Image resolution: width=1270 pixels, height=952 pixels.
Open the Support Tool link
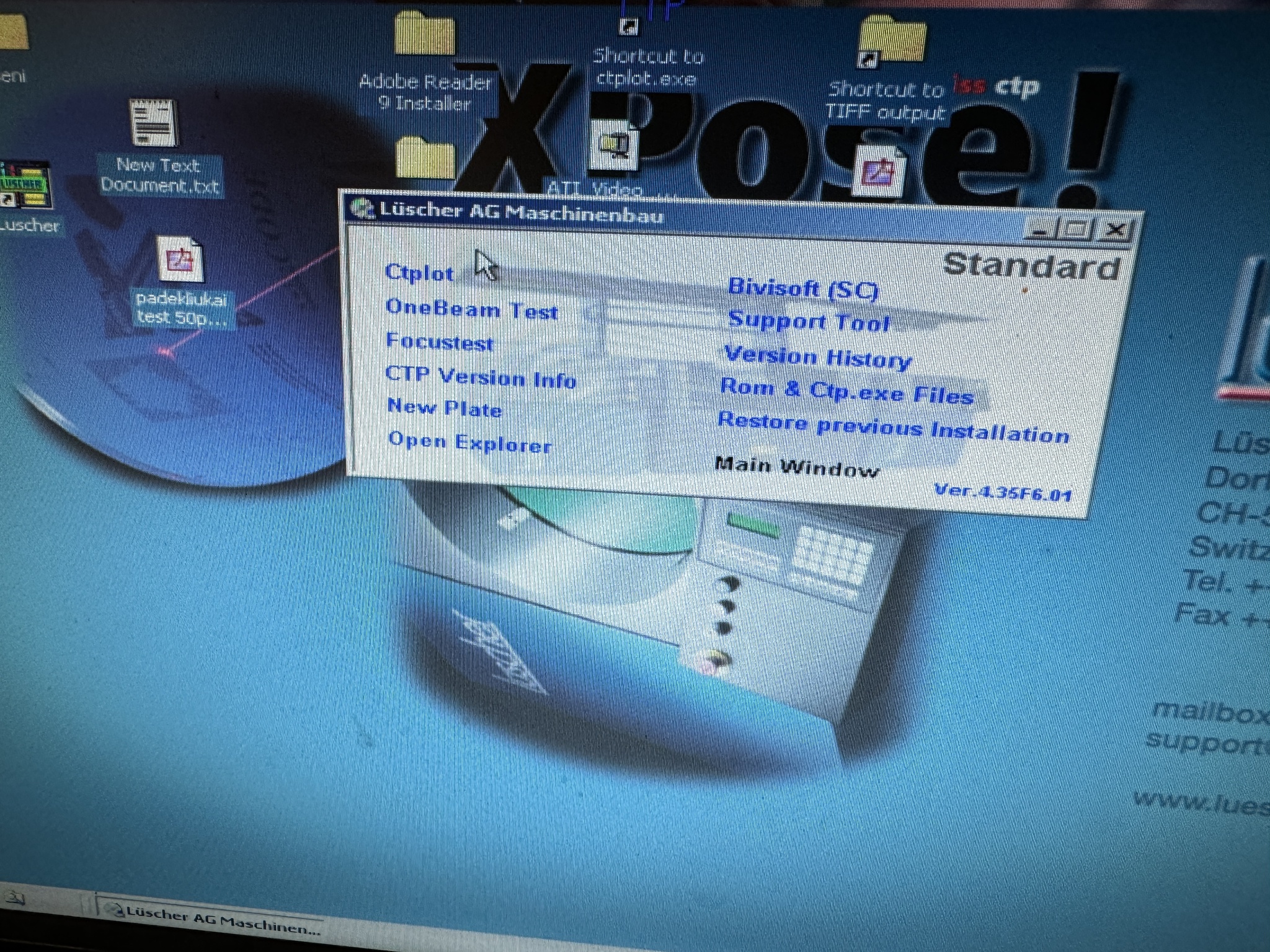click(809, 322)
